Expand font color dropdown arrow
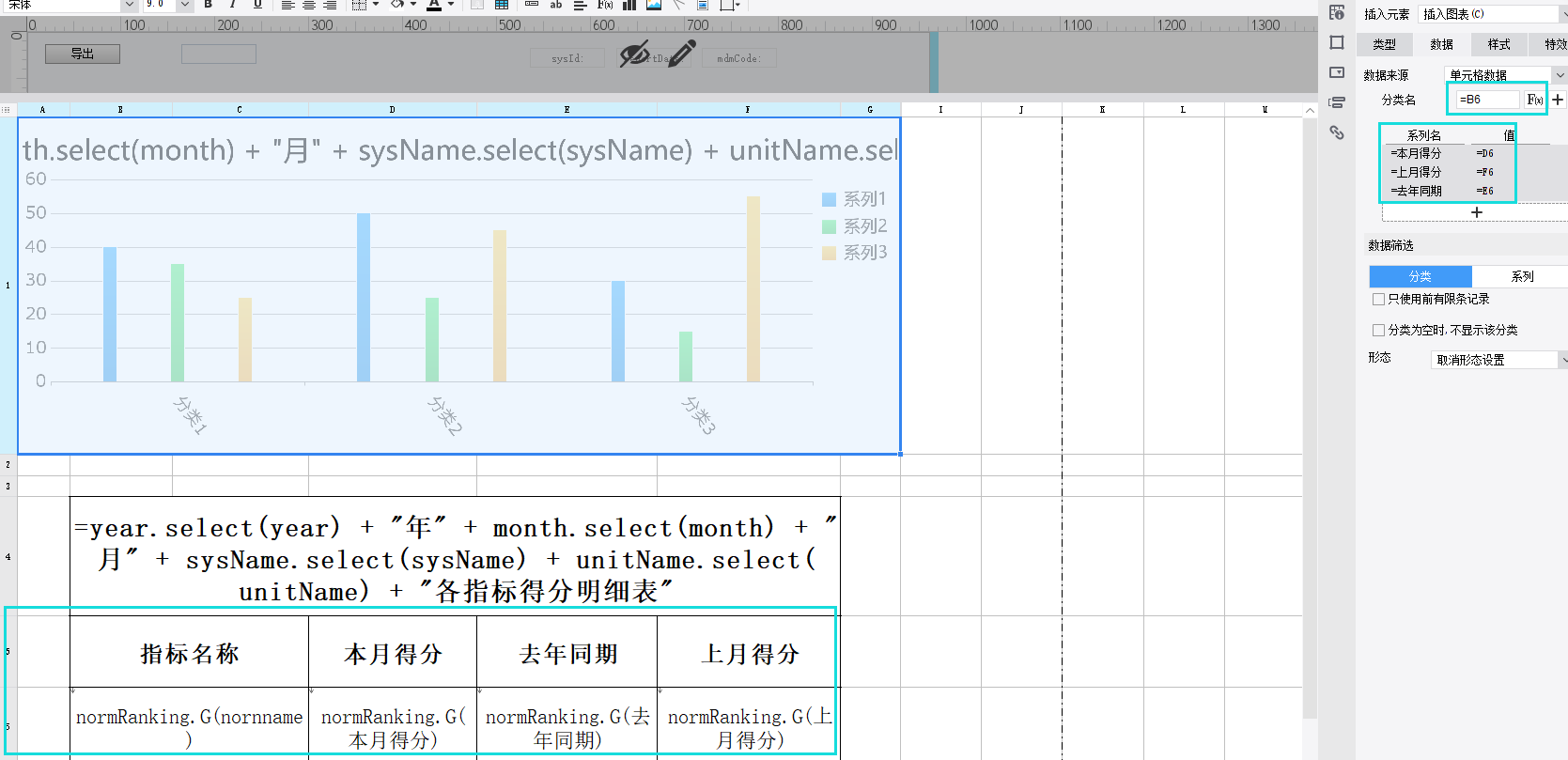 [451, 5]
